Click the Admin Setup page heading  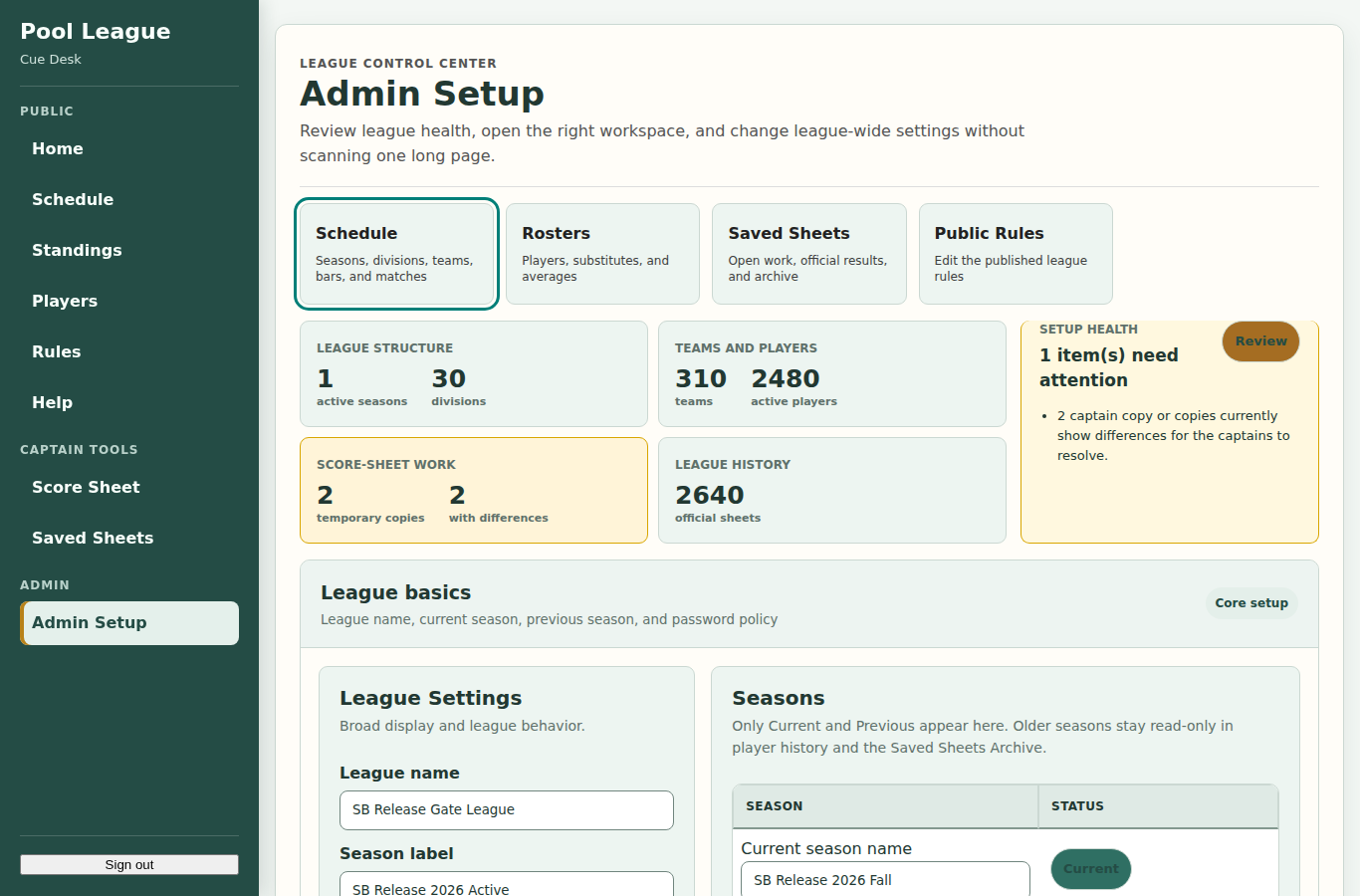click(x=422, y=93)
